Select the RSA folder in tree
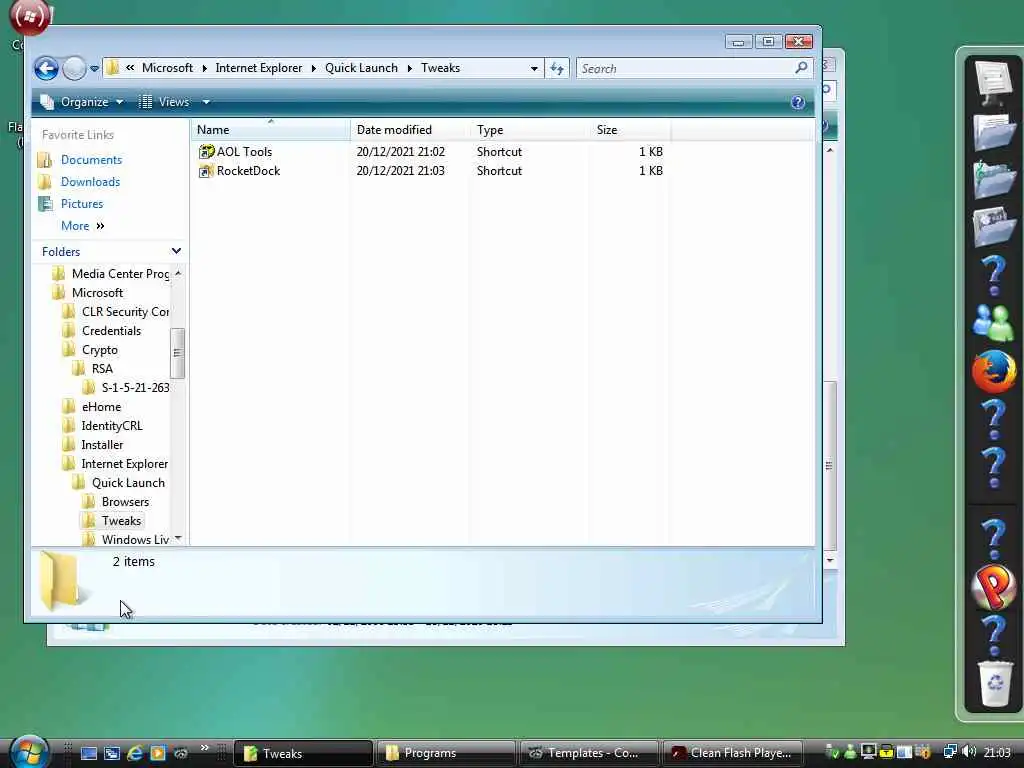1024x768 pixels. coord(102,368)
